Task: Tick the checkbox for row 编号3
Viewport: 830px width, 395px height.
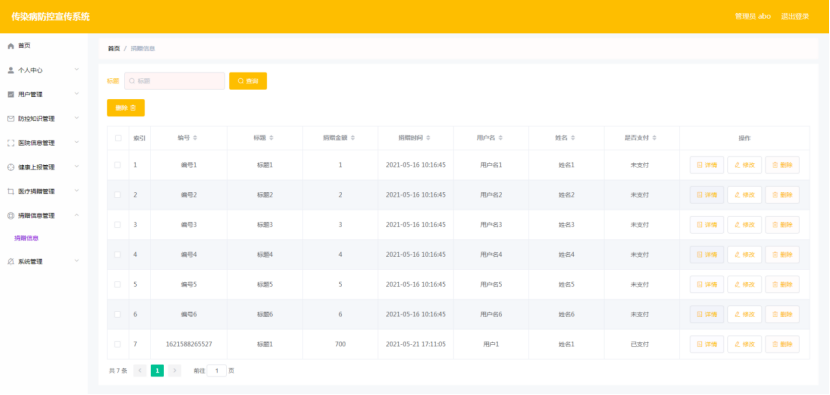Action: [x=118, y=225]
